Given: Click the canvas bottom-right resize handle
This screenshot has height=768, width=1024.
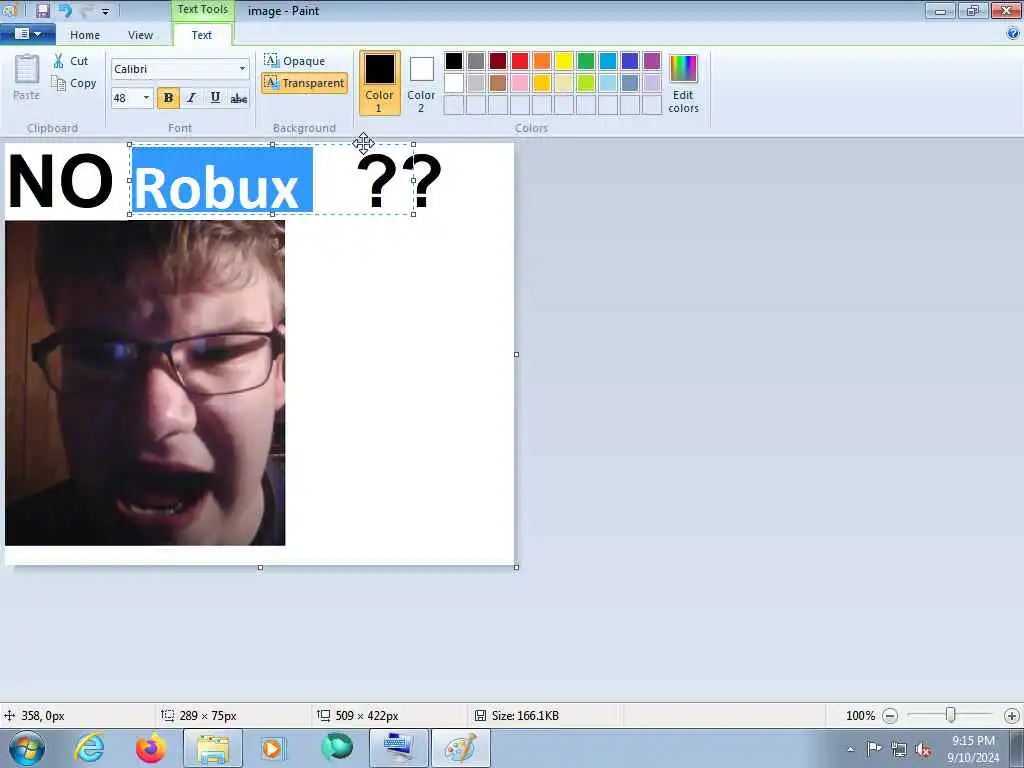Looking at the screenshot, I should point(517,568).
